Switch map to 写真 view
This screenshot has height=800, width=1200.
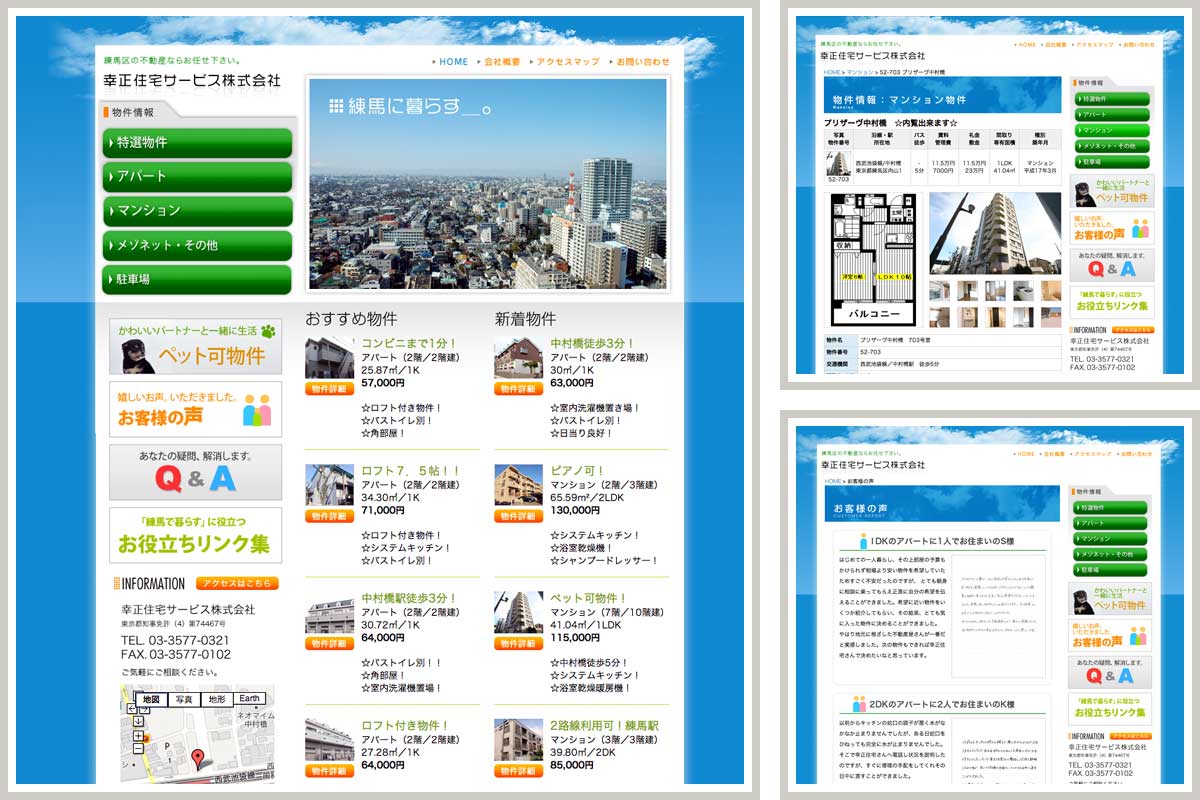tap(184, 699)
